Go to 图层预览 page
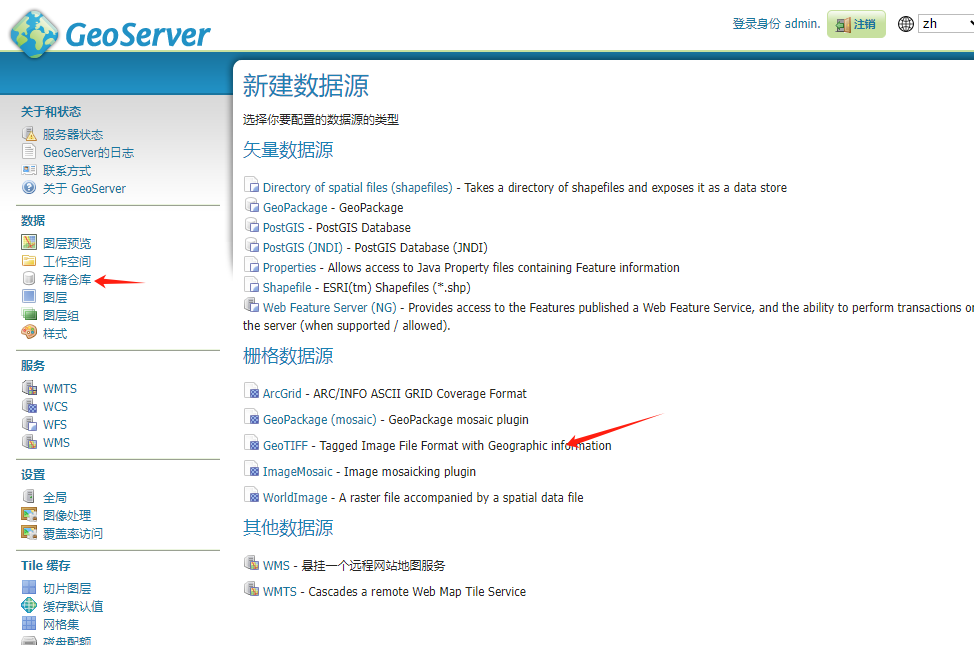 67,244
